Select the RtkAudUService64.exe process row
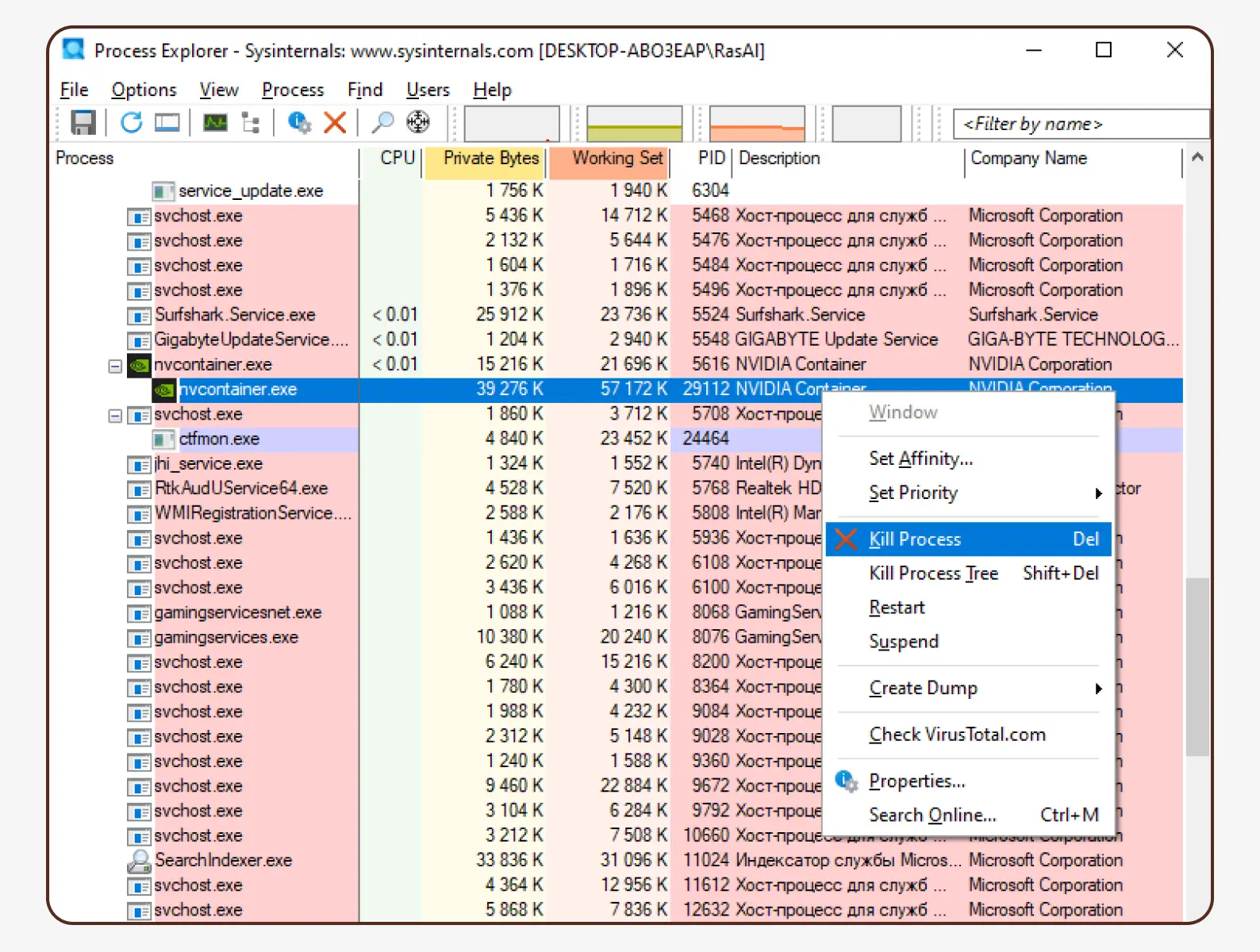 coord(617,489)
